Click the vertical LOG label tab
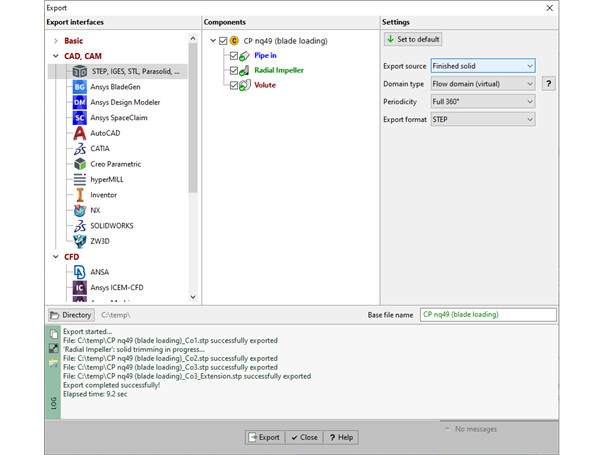Viewport: 600px width, 455px height. pyautogui.click(x=54, y=403)
